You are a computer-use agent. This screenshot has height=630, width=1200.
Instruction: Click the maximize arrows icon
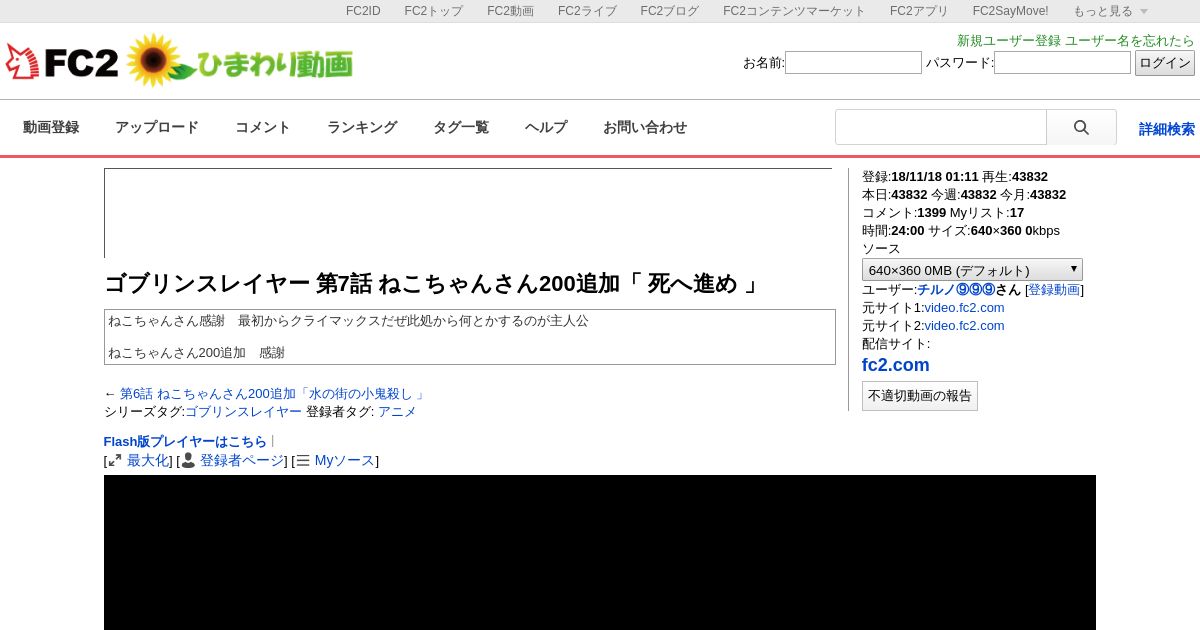(x=115, y=461)
